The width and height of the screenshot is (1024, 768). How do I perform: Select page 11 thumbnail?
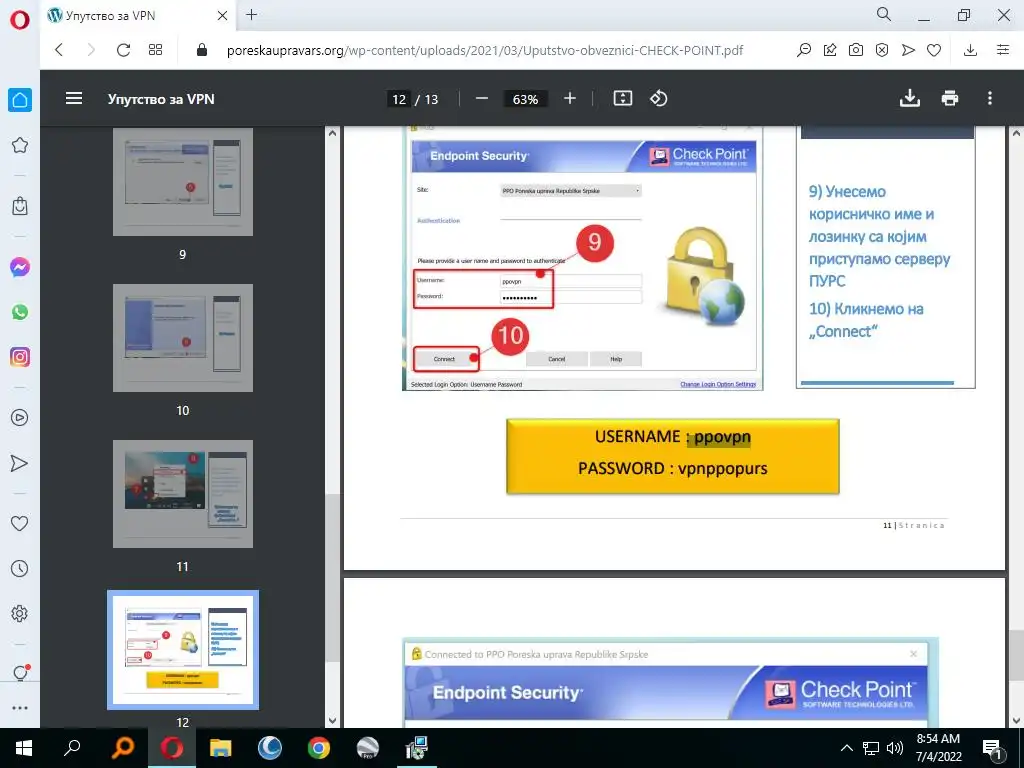183,494
